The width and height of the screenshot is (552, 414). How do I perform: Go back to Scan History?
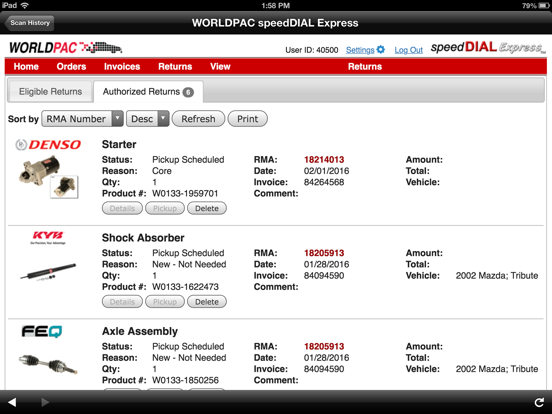pyautogui.click(x=30, y=23)
